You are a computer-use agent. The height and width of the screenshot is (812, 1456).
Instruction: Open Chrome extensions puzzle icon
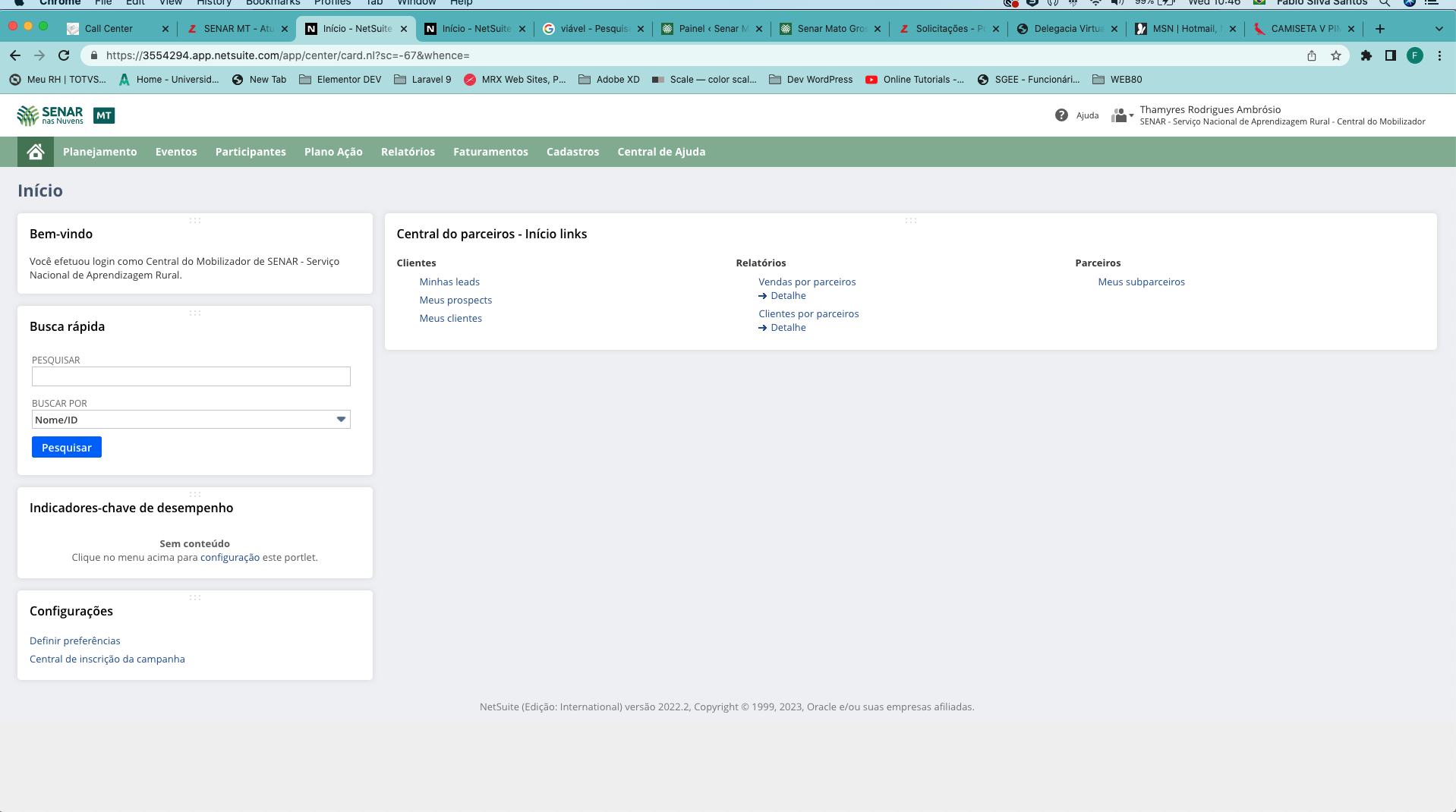pyautogui.click(x=1366, y=55)
